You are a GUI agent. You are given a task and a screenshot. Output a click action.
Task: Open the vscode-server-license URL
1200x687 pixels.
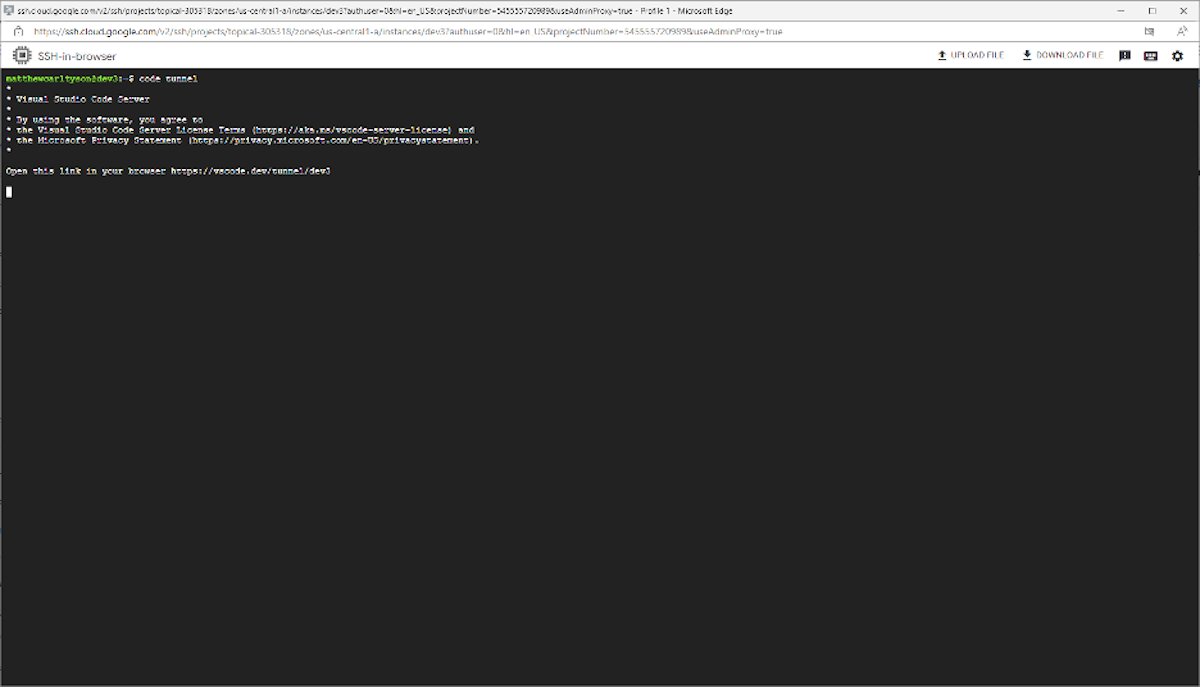(350, 130)
